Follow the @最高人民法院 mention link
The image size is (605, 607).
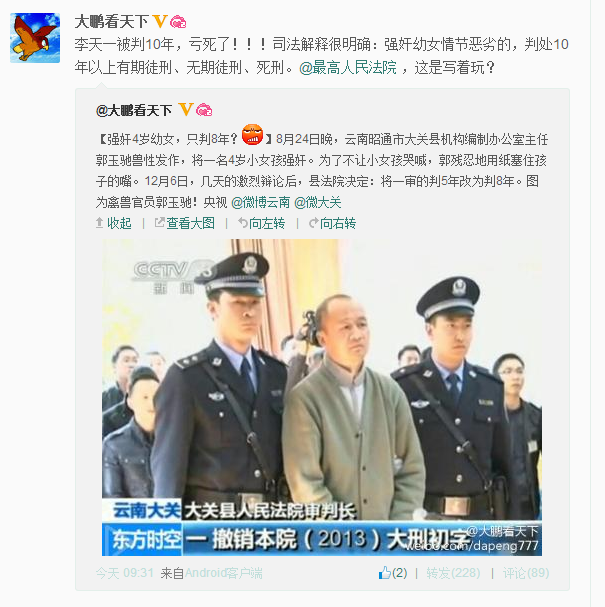348,68
